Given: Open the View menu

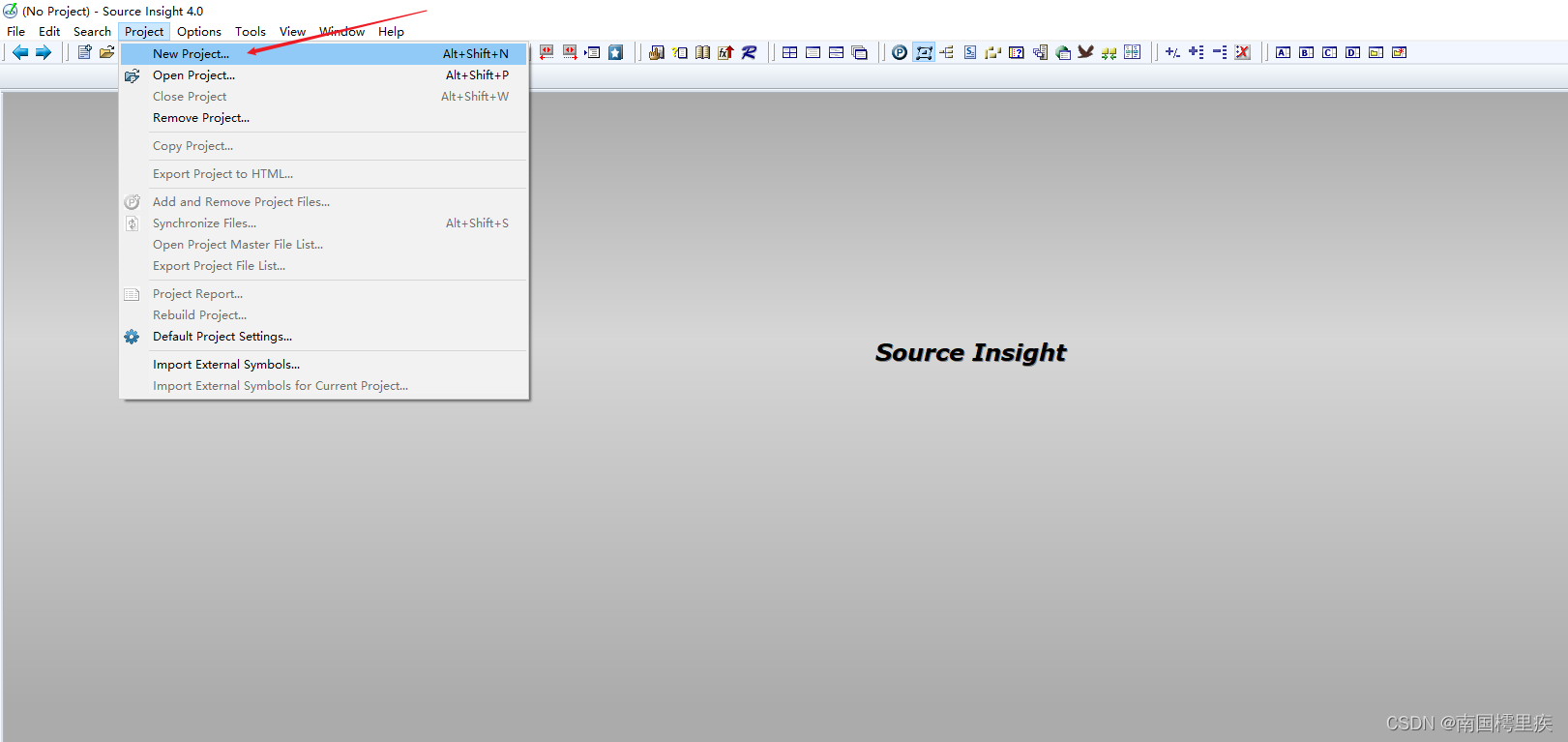Looking at the screenshot, I should coord(293,32).
